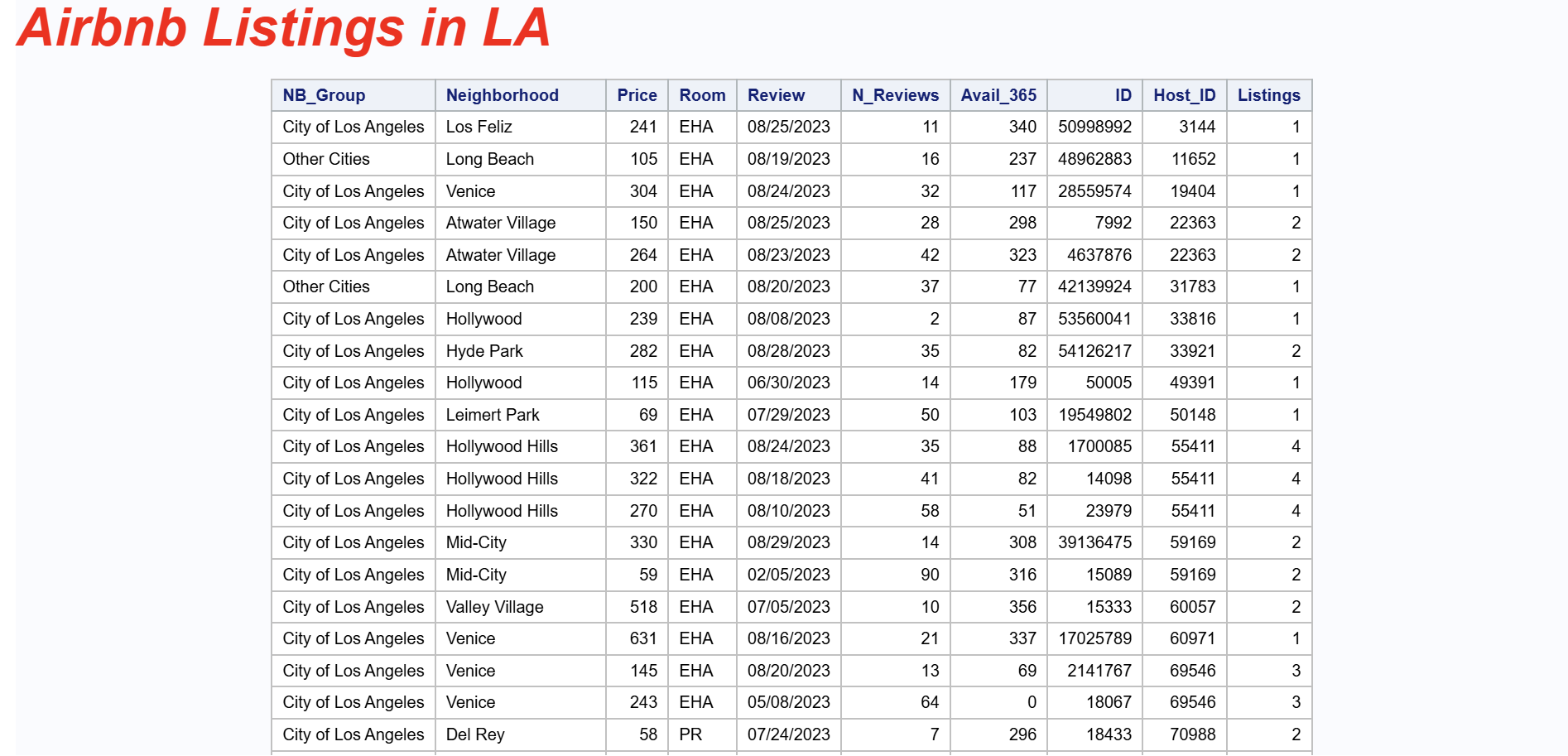
Task: Click ID value 39136475
Action: [1094, 542]
